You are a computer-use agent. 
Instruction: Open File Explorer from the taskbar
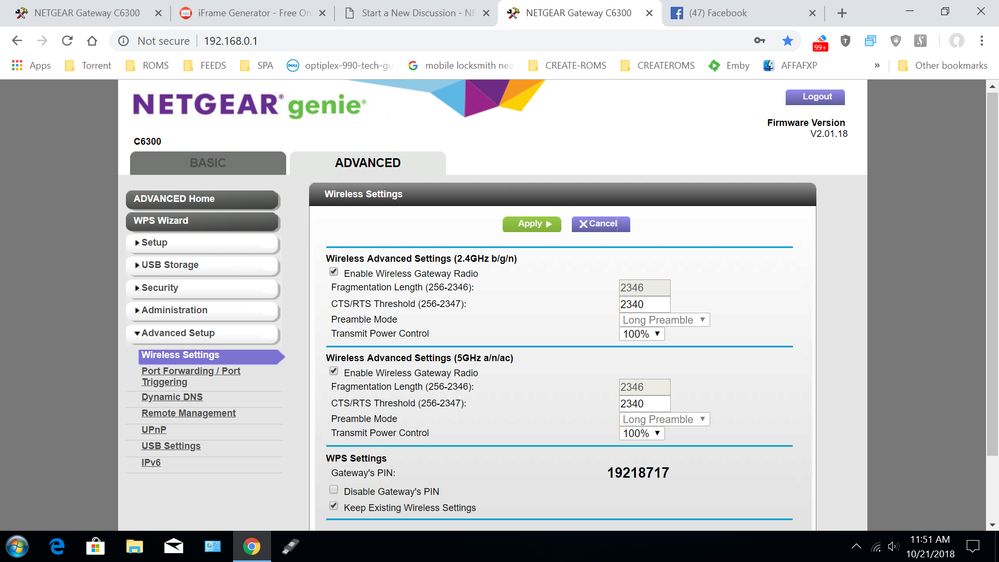tap(134, 547)
